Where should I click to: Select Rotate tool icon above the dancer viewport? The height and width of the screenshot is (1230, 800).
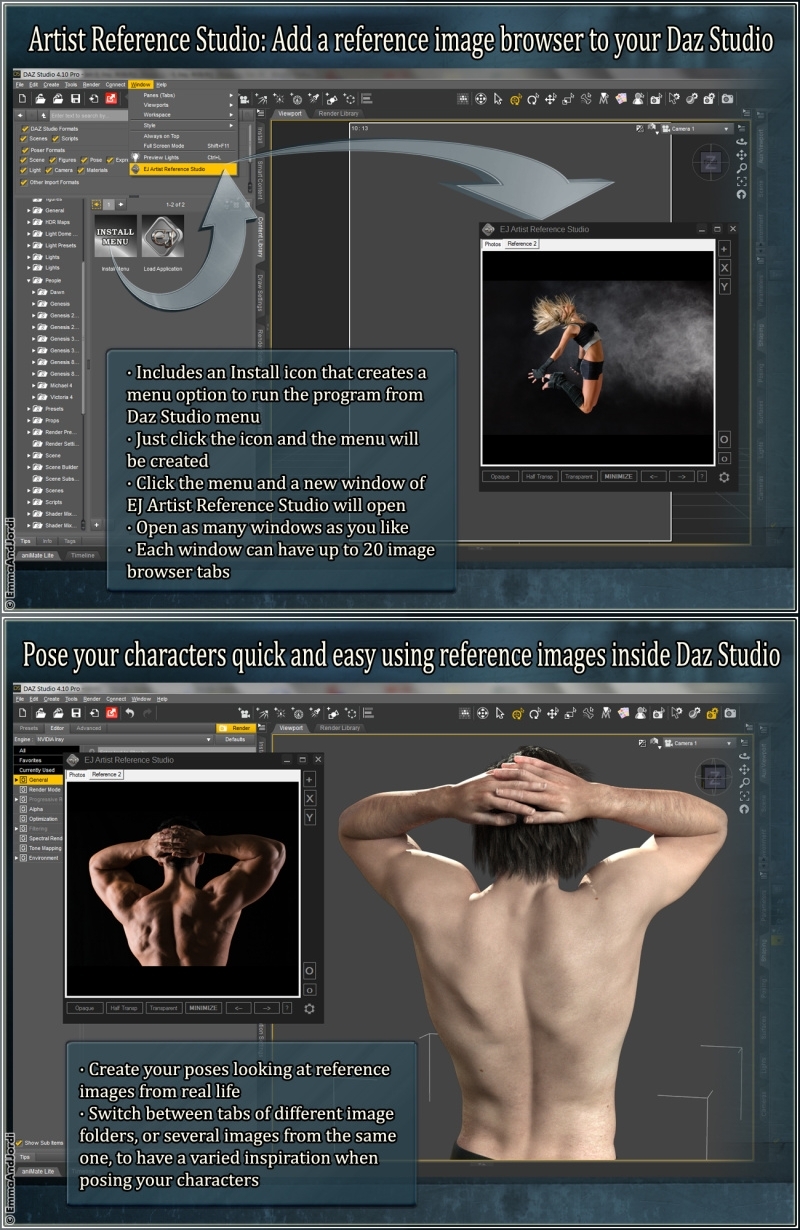coord(533,99)
